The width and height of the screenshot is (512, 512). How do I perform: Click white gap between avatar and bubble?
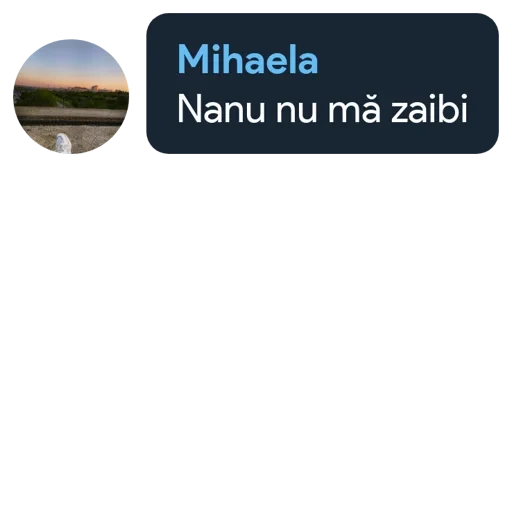coord(138,97)
